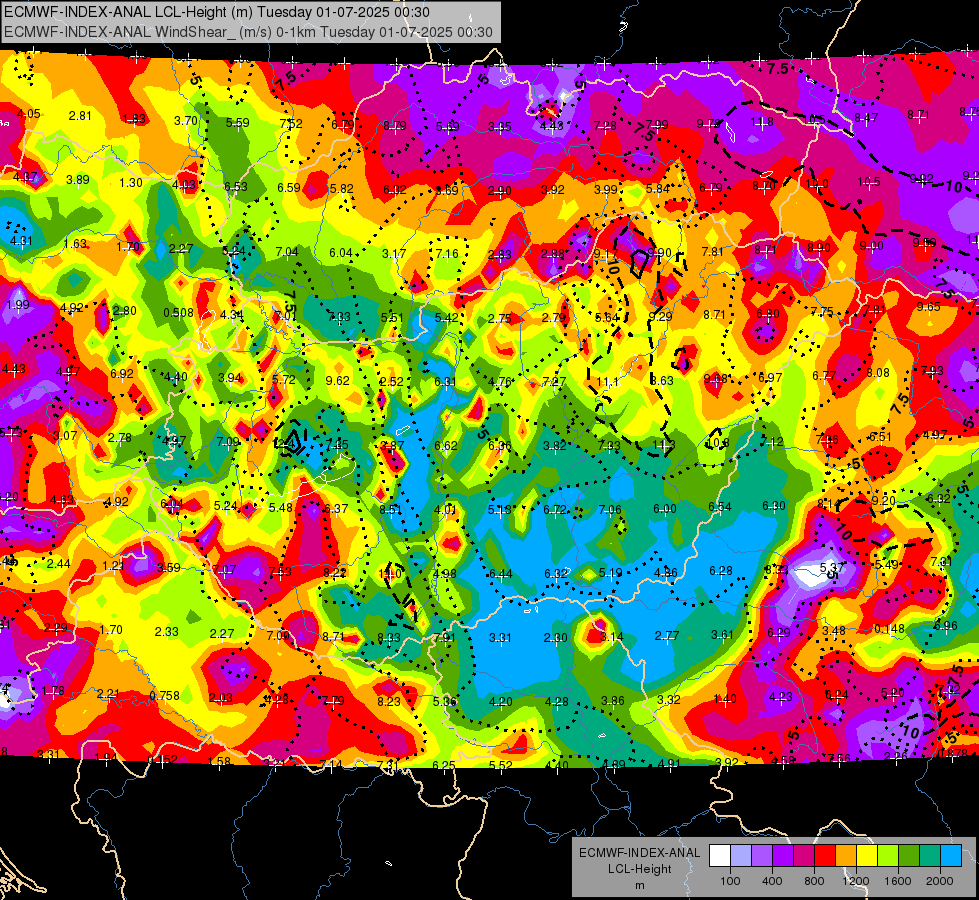
Task: Click the map value 0.758
Action: coord(165,695)
